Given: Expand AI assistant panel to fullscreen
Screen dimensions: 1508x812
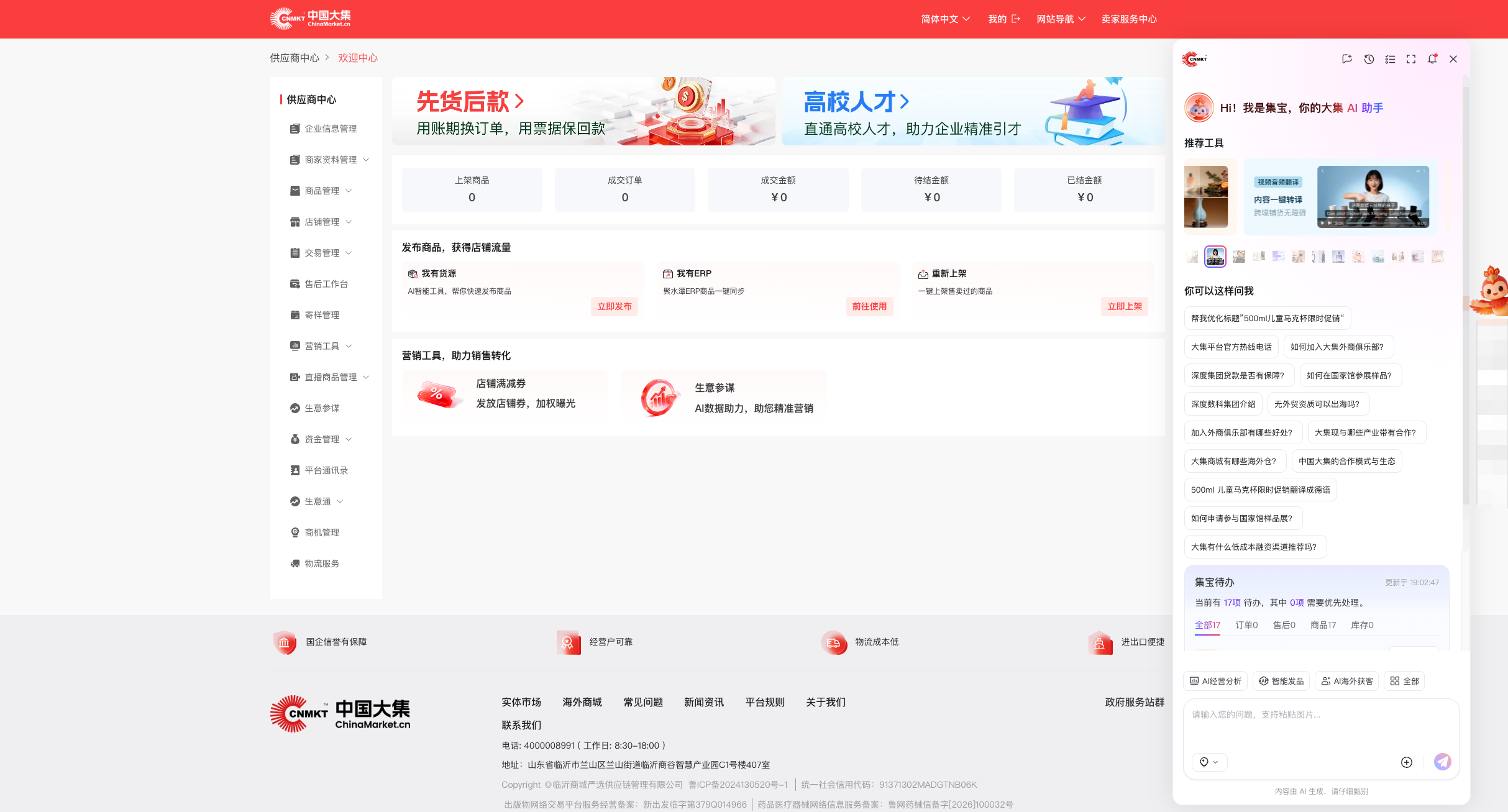Looking at the screenshot, I should click(1411, 59).
